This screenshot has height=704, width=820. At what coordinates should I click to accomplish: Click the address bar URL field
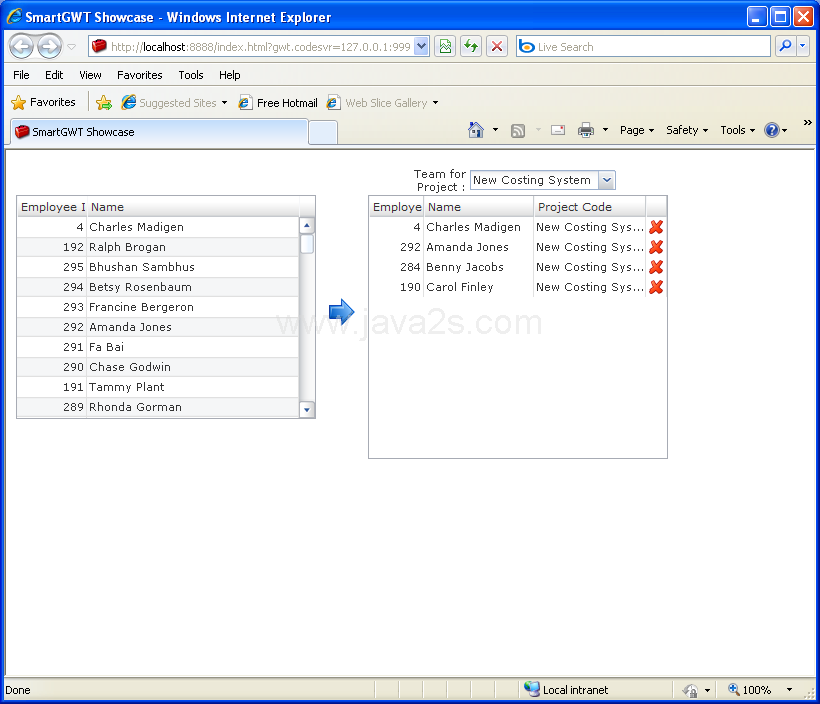pos(260,47)
